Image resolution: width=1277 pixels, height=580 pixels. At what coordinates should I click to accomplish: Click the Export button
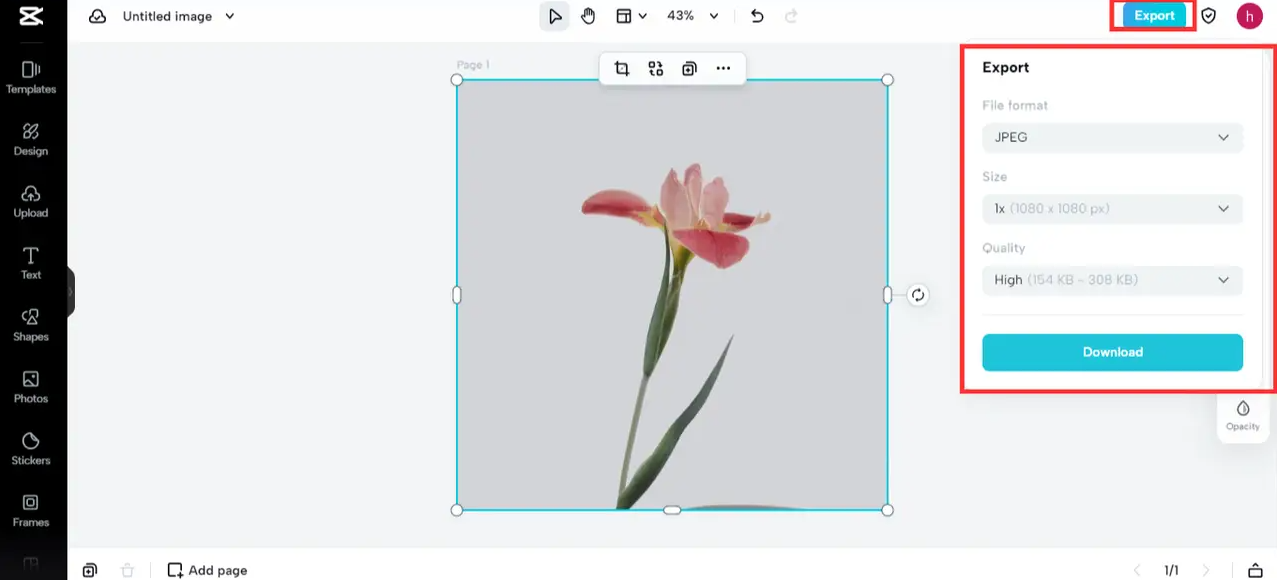[1154, 16]
